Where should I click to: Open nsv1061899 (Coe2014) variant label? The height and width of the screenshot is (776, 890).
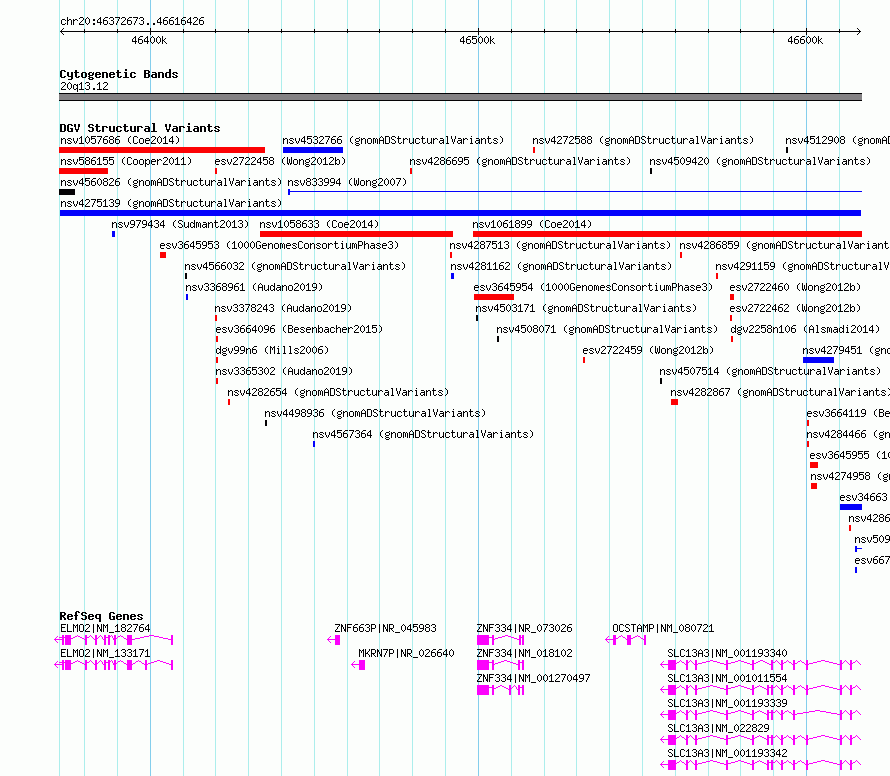(x=532, y=224)
